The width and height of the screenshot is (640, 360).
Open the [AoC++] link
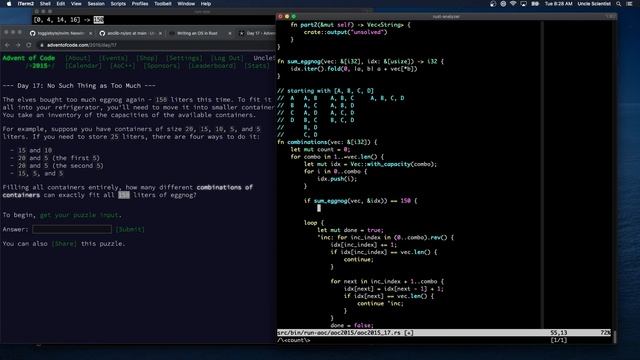(x=122, y=66)
